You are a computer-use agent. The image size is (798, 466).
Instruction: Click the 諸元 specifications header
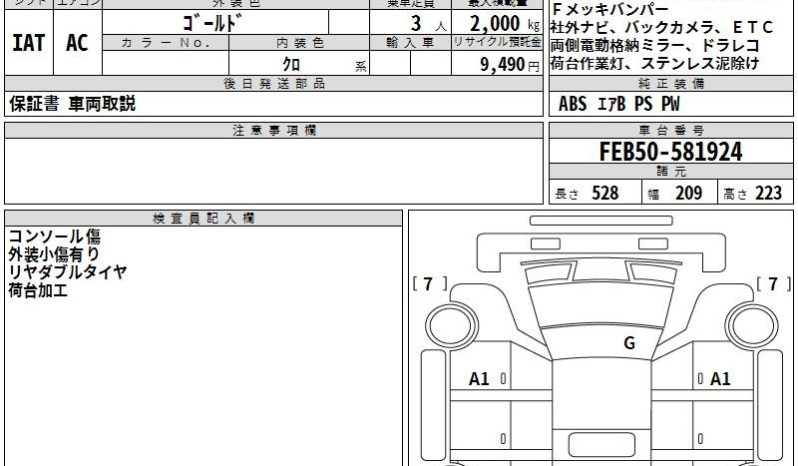671,171
